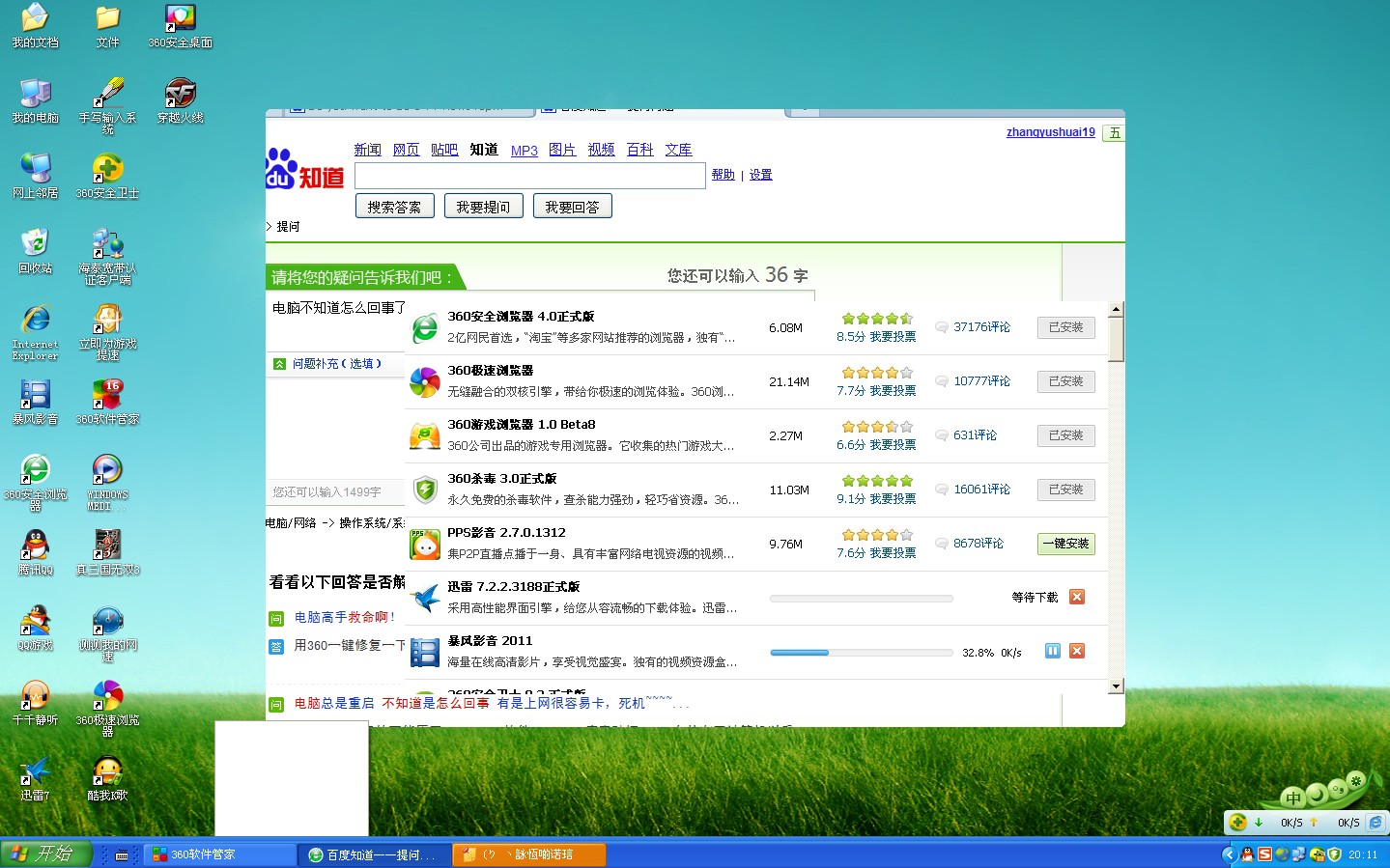Image resolution: width=1390 pixels, height=868 pixels.
Task: Click the QQ penguin tray icon
Action: [1247, 854]
